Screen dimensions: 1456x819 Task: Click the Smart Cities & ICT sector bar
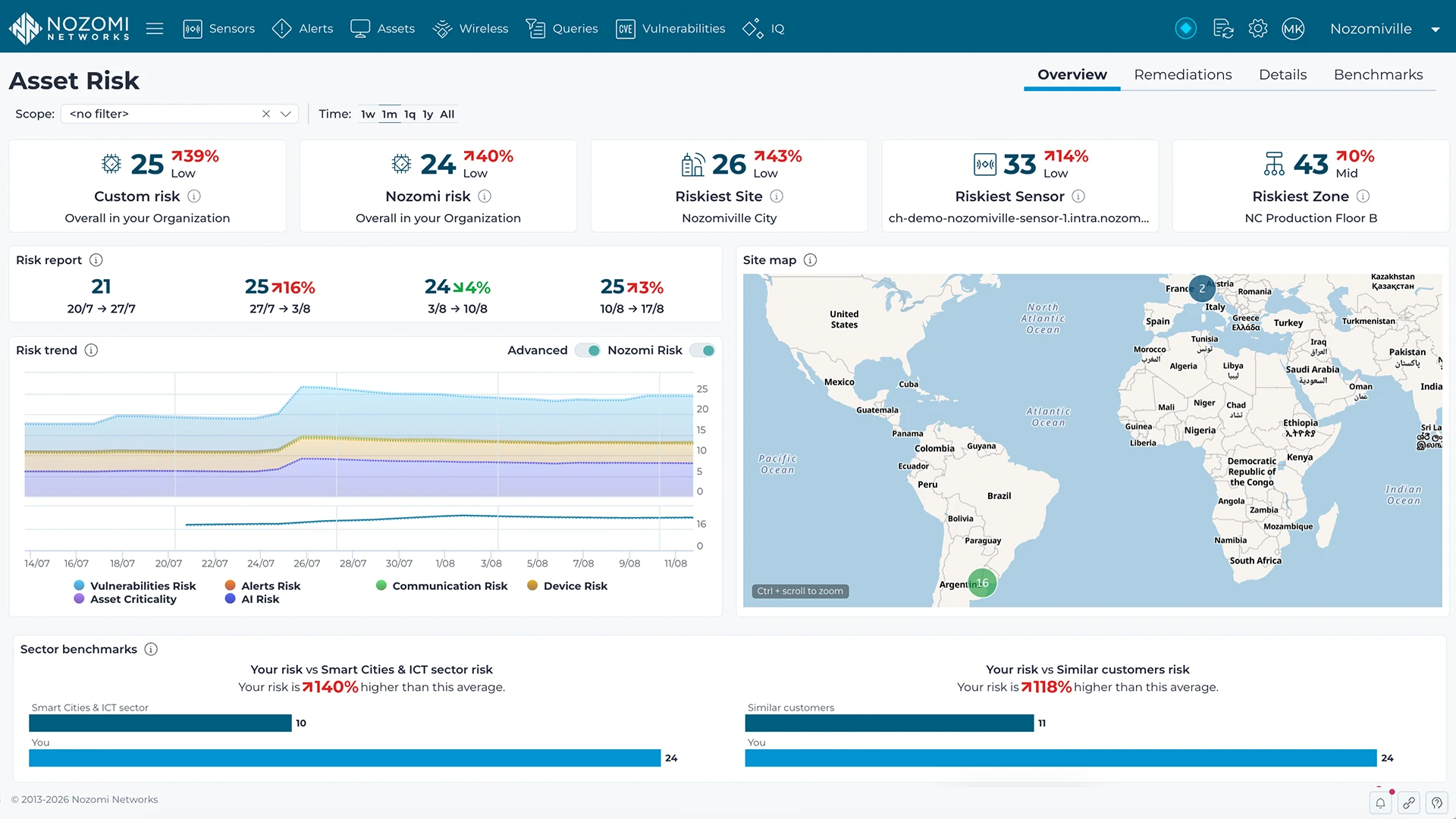pyautogui.click(x=160, y=723)
